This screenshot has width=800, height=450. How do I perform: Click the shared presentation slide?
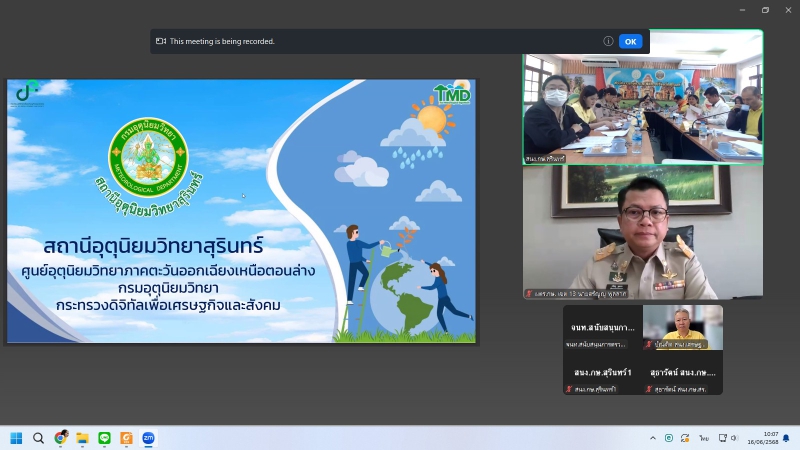click(x=241, y=211)
